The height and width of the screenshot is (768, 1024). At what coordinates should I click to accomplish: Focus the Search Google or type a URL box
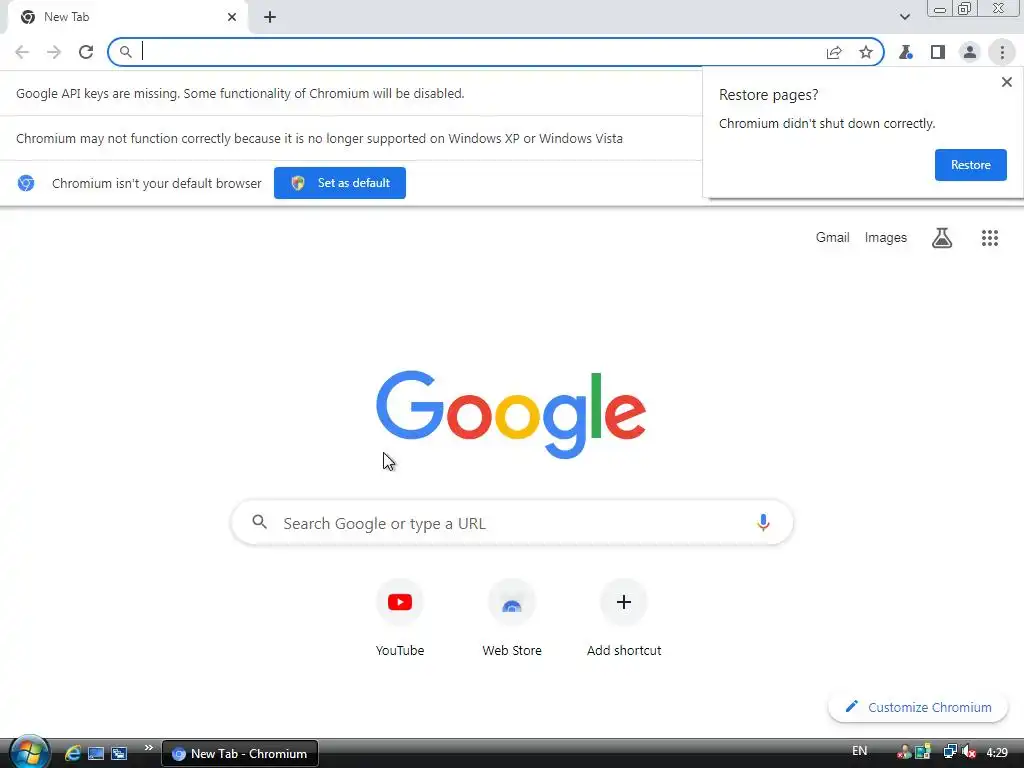click(x=512, y=523)
